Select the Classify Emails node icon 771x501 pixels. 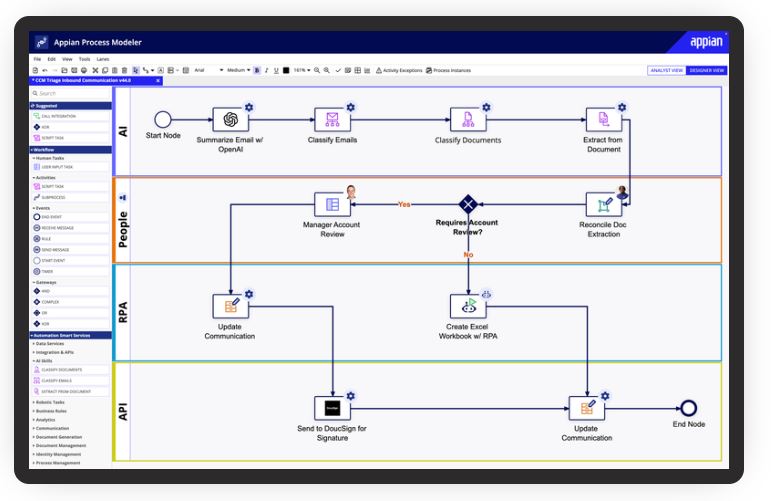[332, 119]
